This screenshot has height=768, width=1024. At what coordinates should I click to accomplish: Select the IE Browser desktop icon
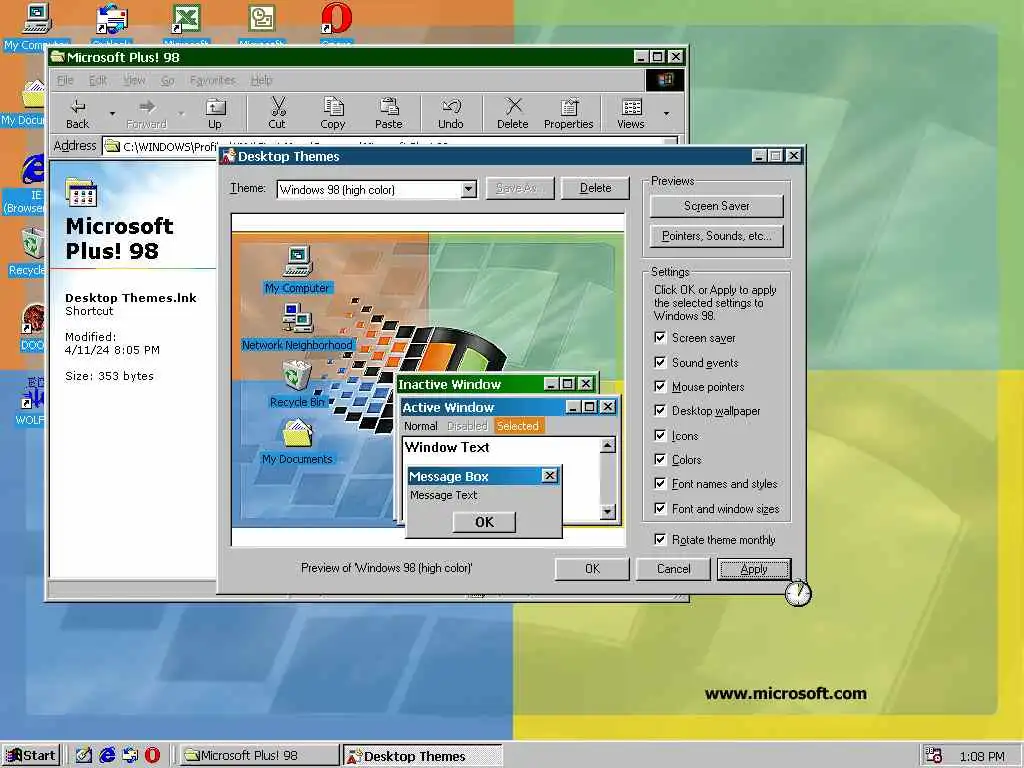pos(31,171)
